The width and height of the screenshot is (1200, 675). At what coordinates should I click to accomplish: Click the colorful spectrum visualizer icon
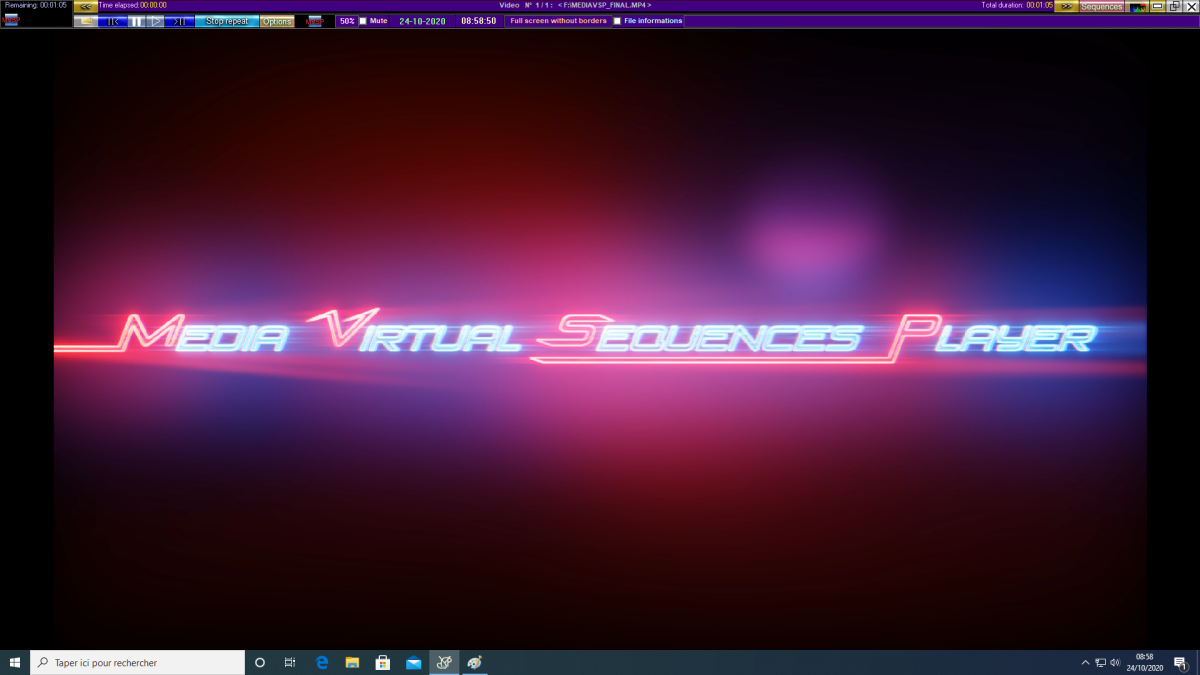coord(1137,6)
